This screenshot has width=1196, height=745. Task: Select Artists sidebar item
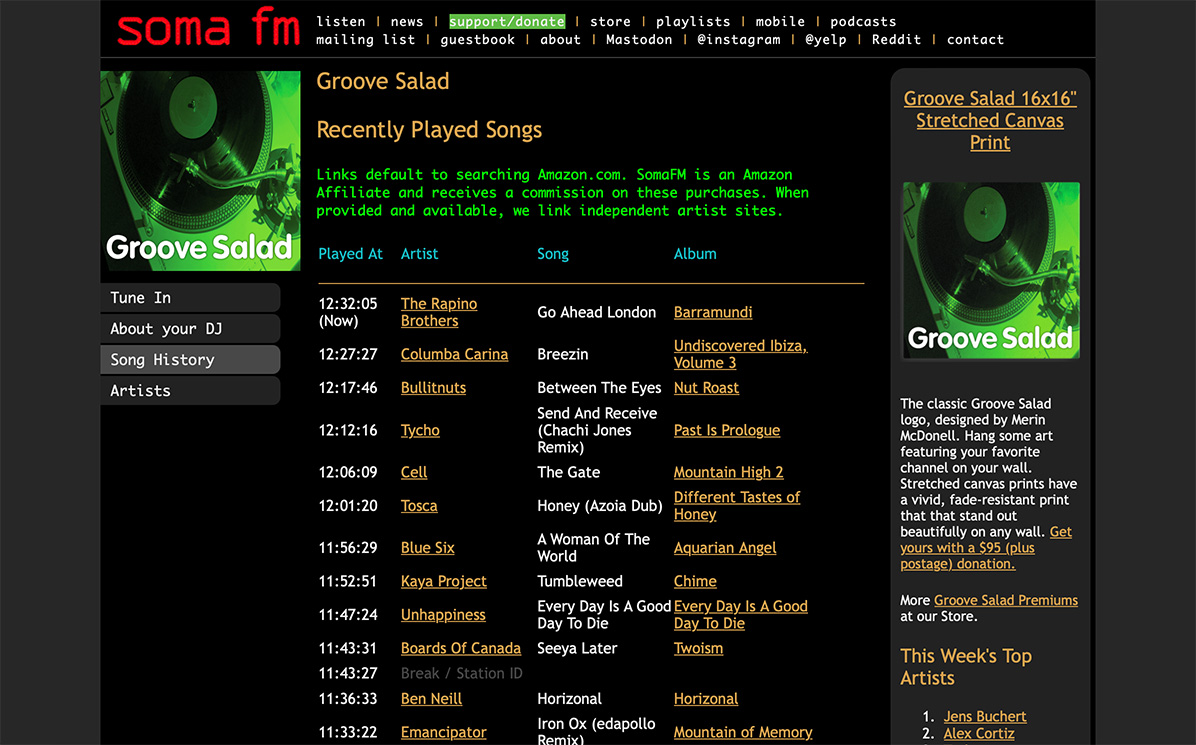click(x=190, y=390)
